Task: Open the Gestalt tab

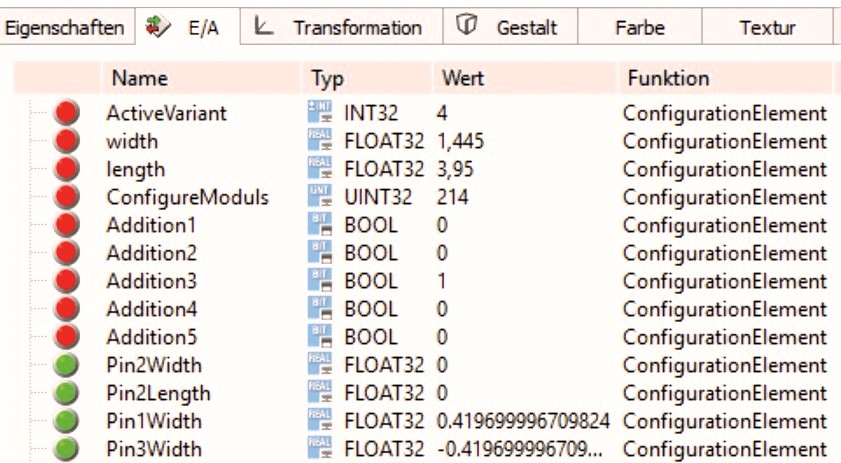Action: coord(510,27)
